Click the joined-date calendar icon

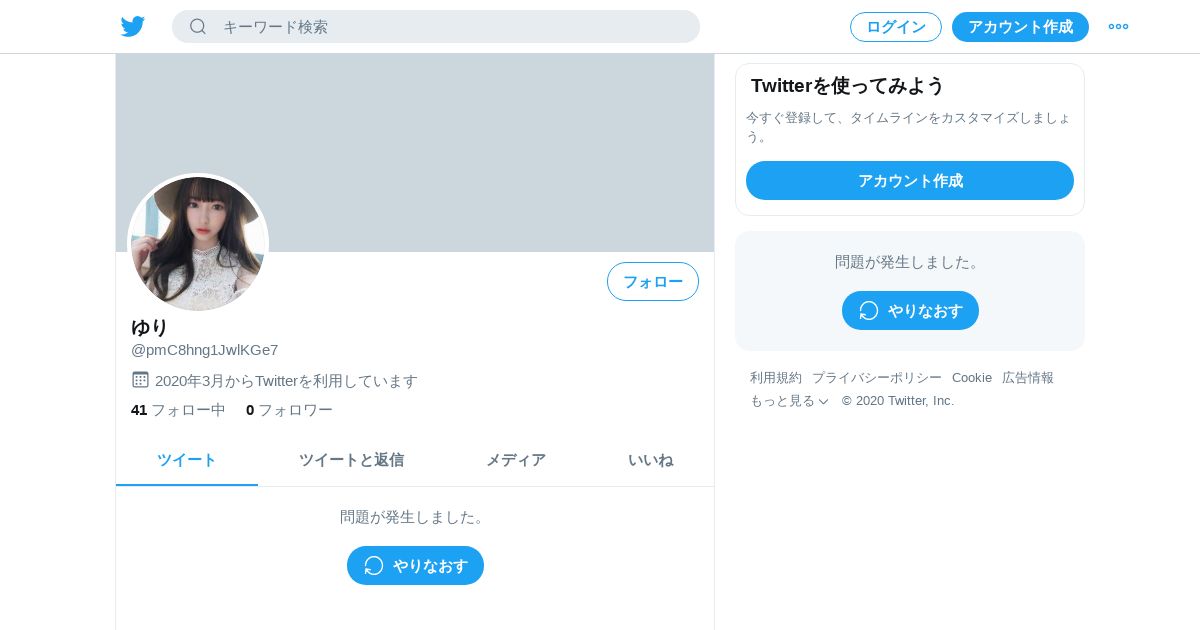[140, 380]
